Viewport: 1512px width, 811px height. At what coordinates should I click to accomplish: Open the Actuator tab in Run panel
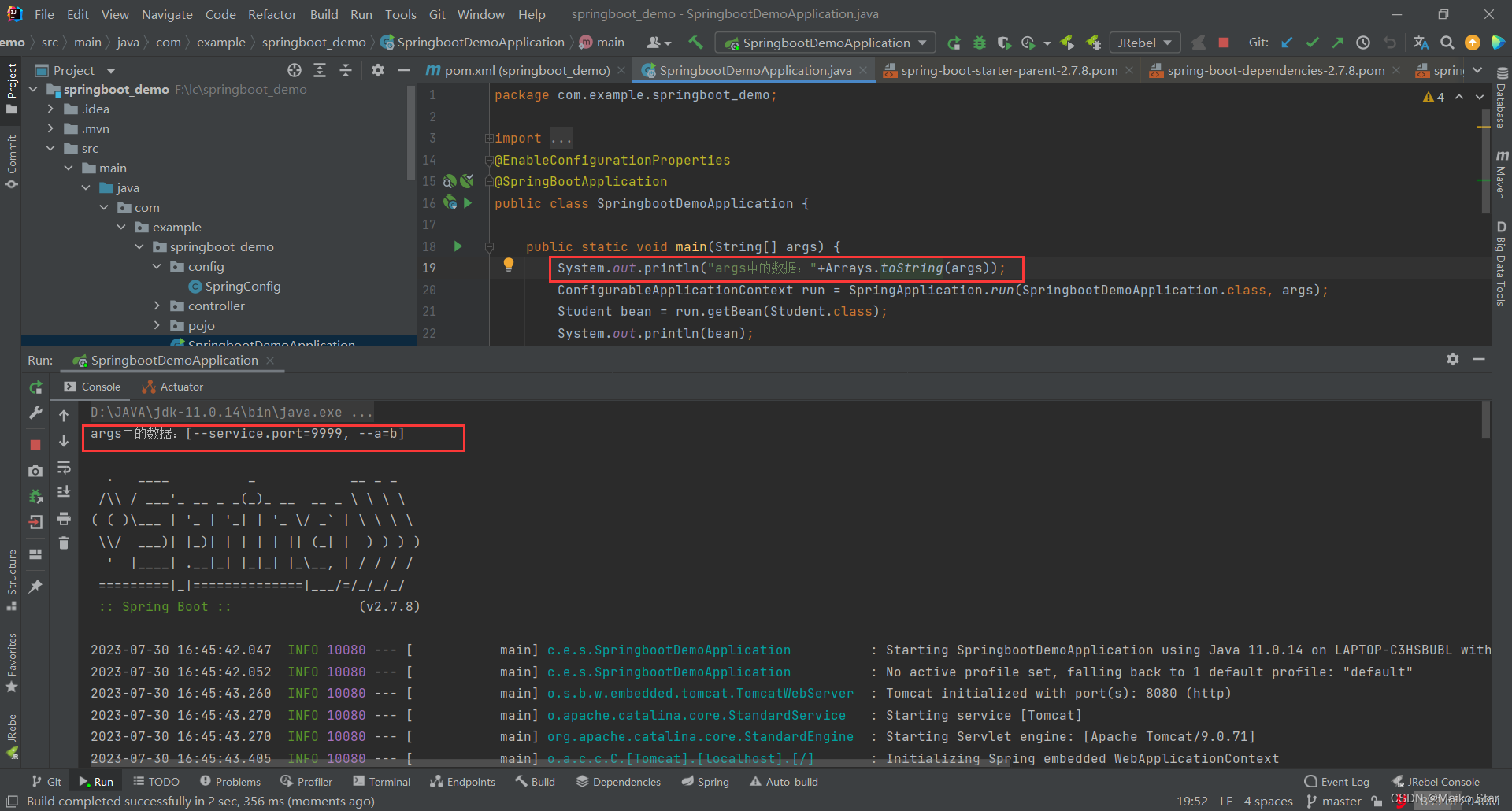172,387
